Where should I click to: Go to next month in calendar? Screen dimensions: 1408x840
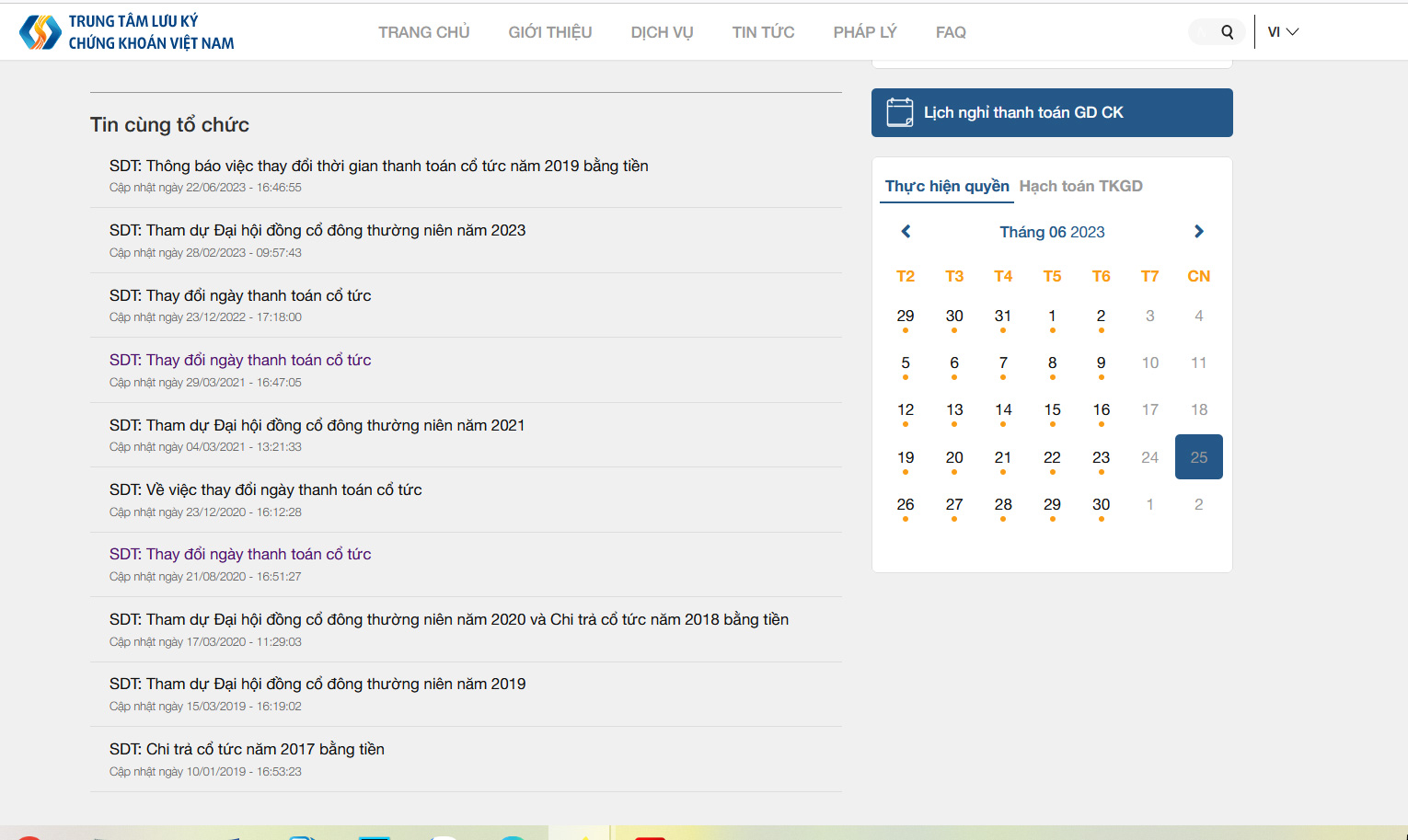[1198, 232]
